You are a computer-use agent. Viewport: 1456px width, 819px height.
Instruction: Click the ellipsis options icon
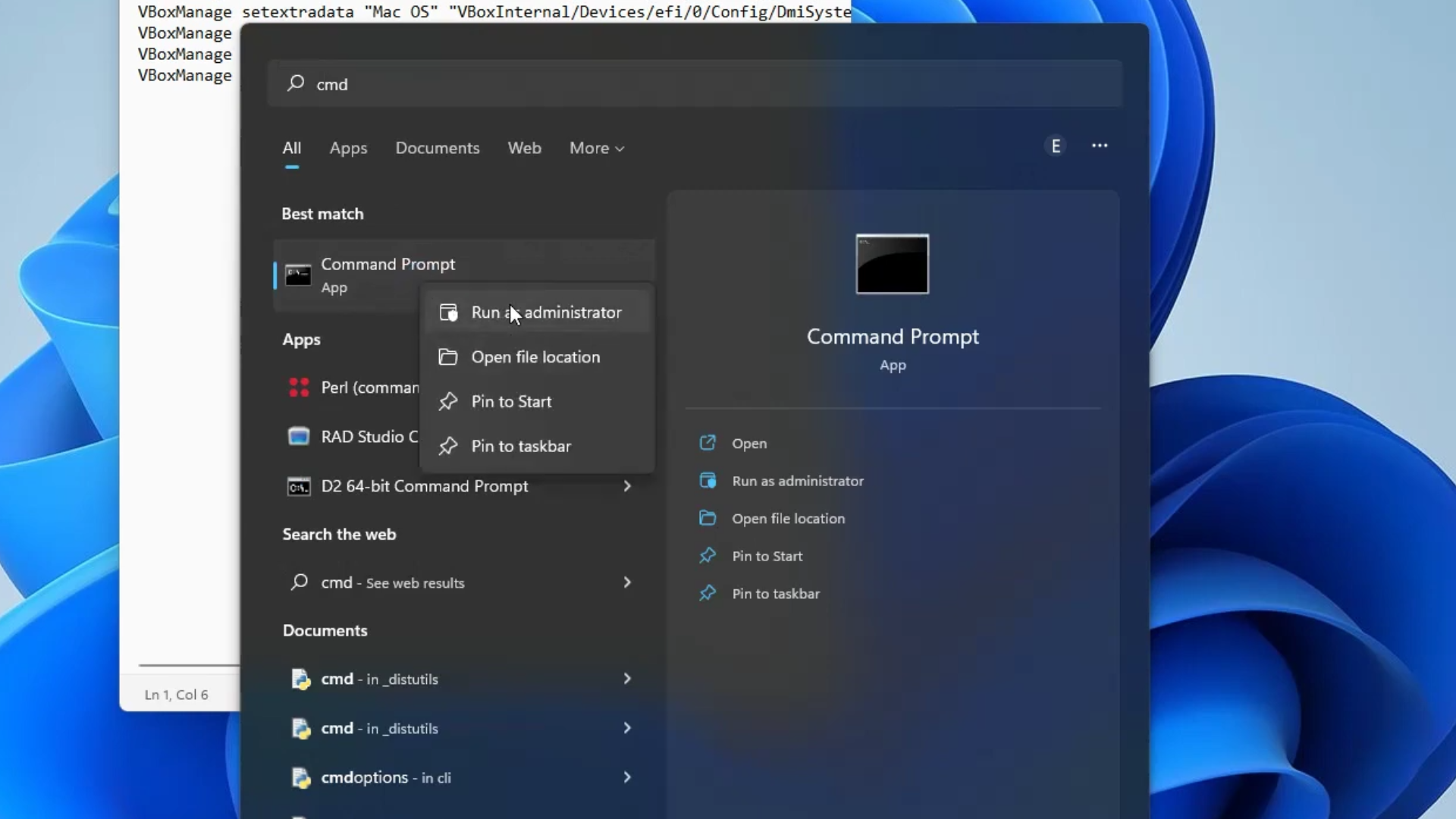click(x=1100, y=145)
